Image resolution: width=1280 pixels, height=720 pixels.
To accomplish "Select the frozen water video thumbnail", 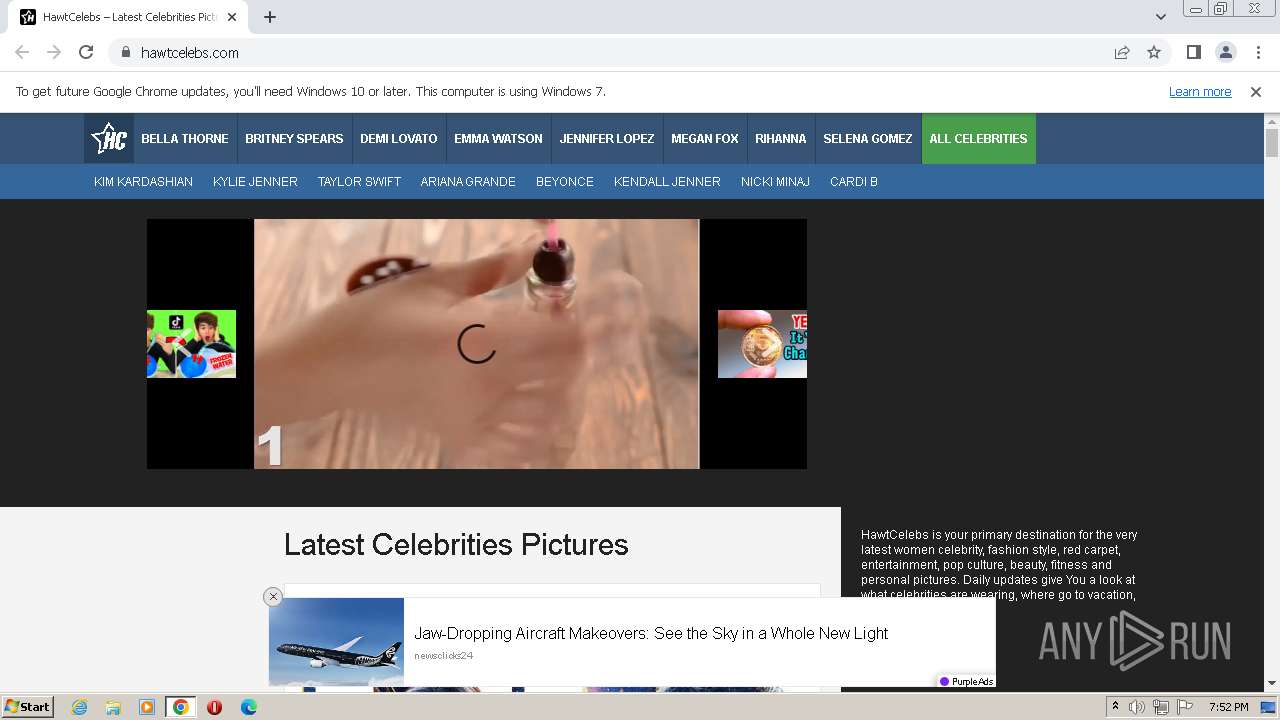I will click(x=191, y=344).
